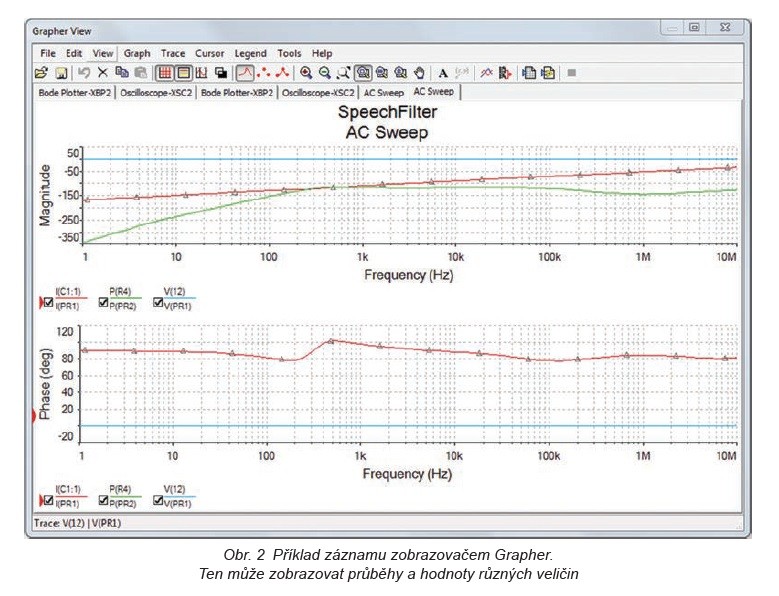The image size is (779, 596).
Task: Click the Zoom Area magnifier icon
Action: [343, 73]
